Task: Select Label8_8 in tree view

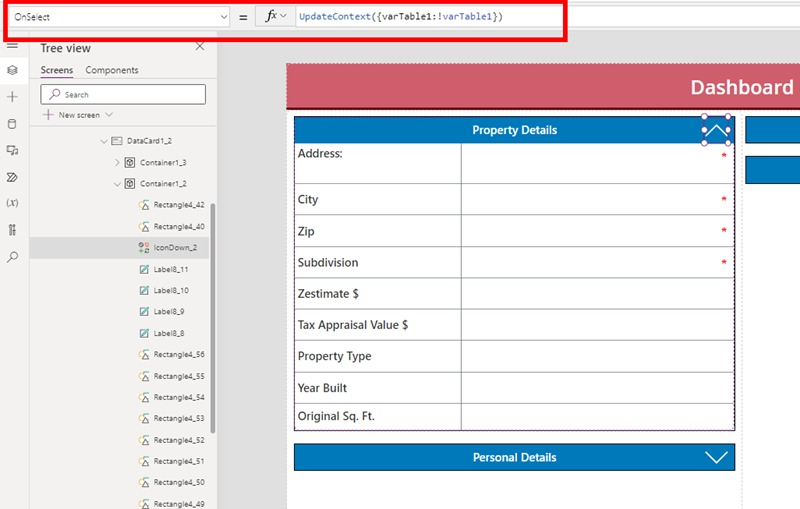Action: point(168,333)
